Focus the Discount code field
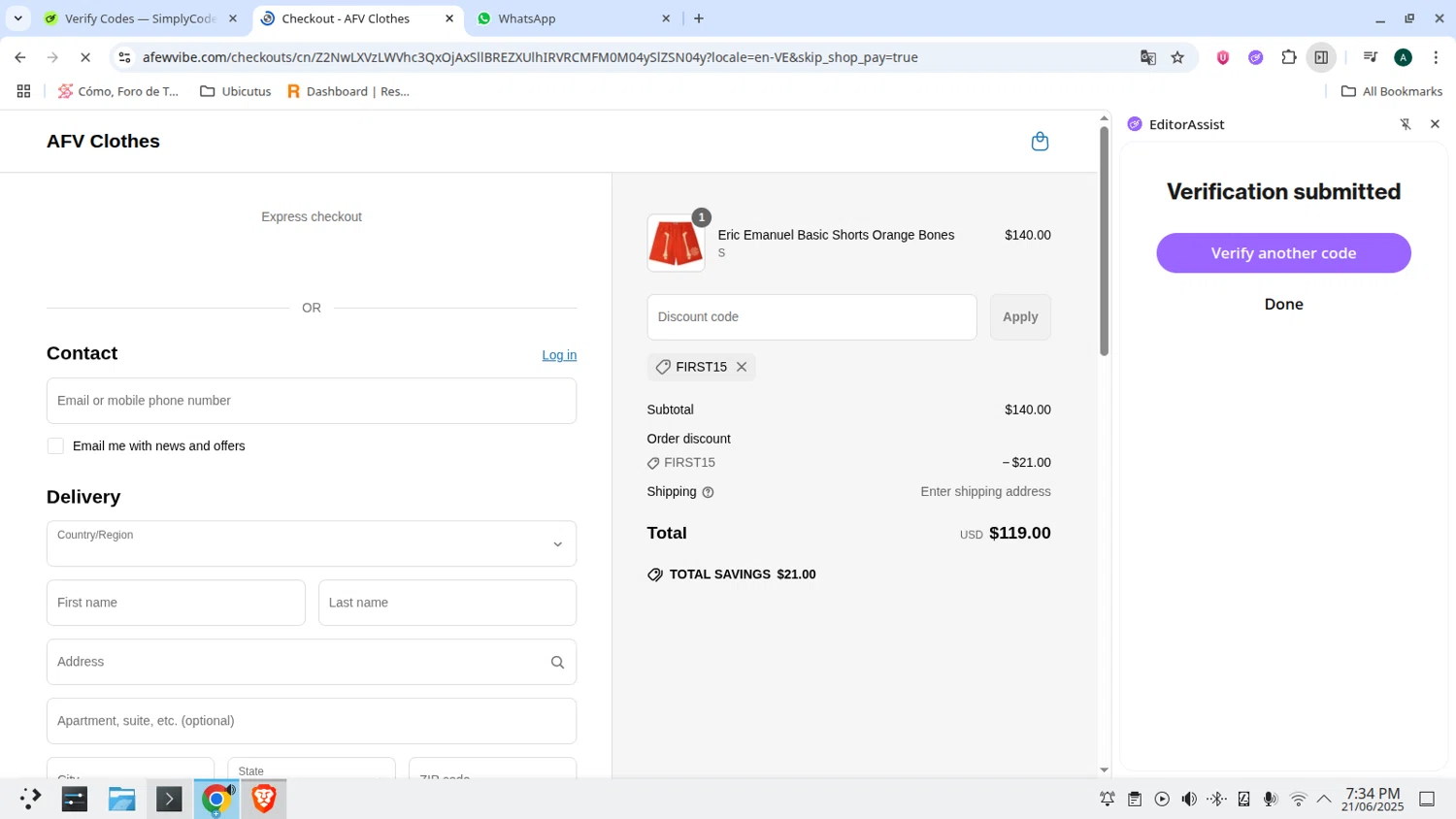 point(811,317)
